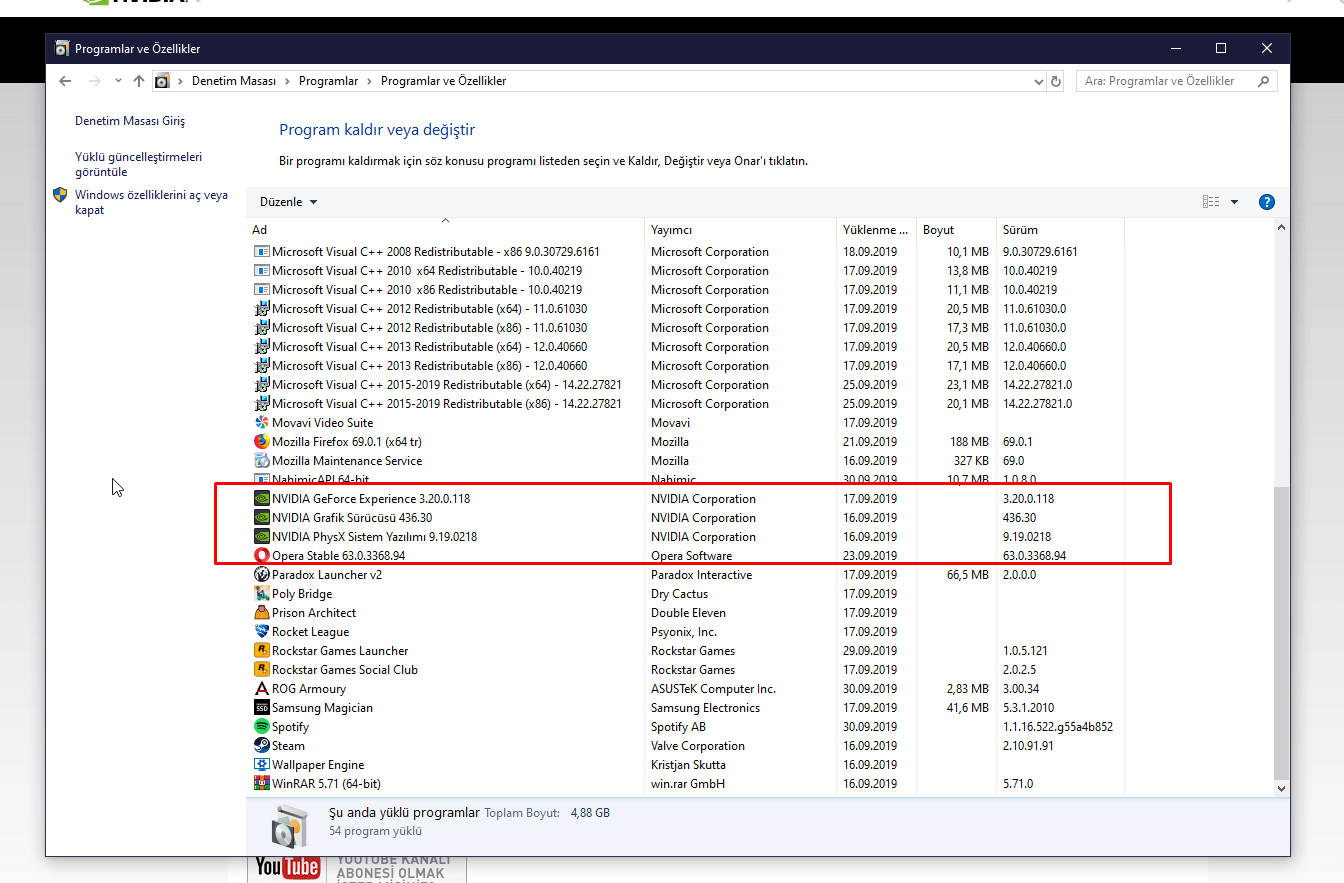Screen dimensions: 1344x883
Task: Click the Samsung Magician icon
Action: (262, 708)
